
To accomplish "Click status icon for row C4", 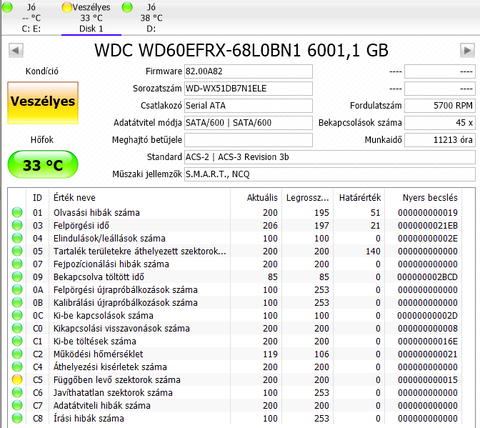I will 17,367.
